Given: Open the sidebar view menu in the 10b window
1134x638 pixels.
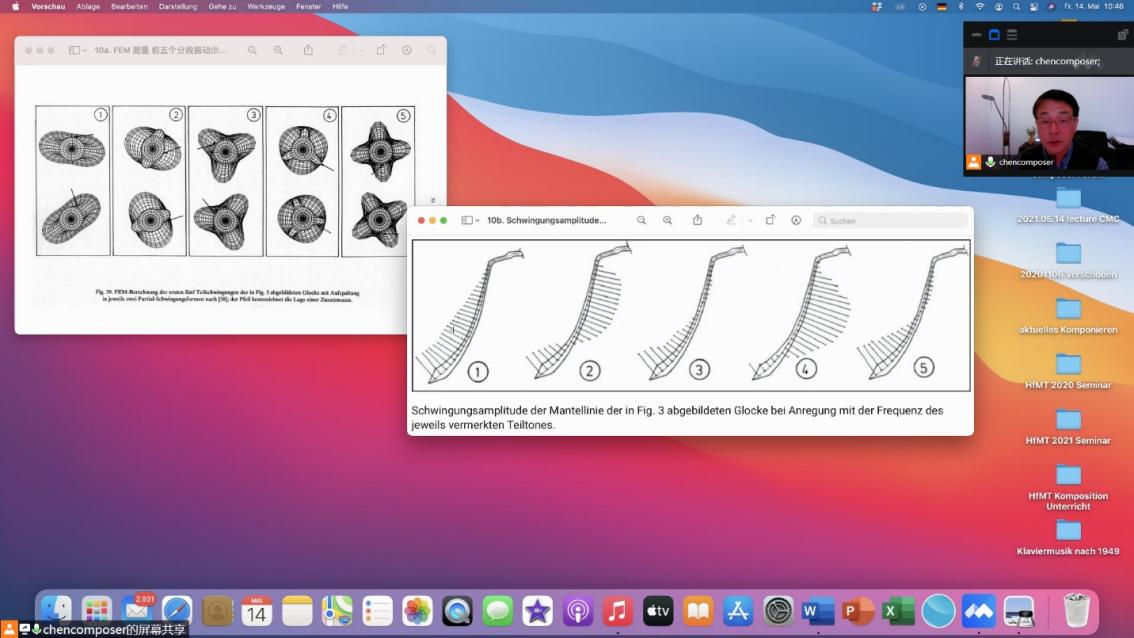Looking at the screenshot, I should 470,221.
